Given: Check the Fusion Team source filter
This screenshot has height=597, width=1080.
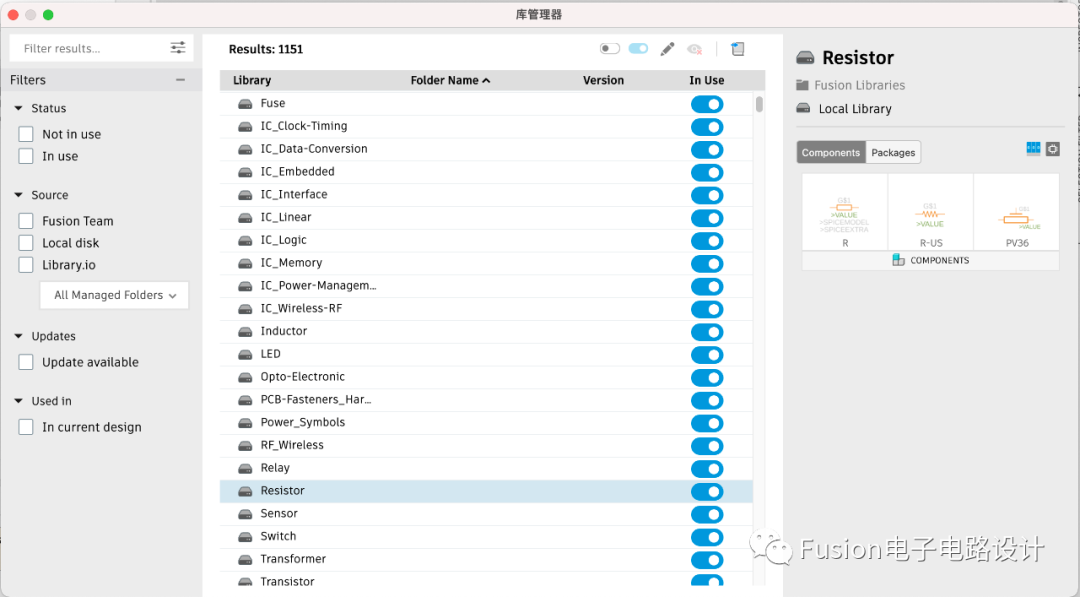Looking at the screenshot, I should pyautogui.click(x=26, y=221).
